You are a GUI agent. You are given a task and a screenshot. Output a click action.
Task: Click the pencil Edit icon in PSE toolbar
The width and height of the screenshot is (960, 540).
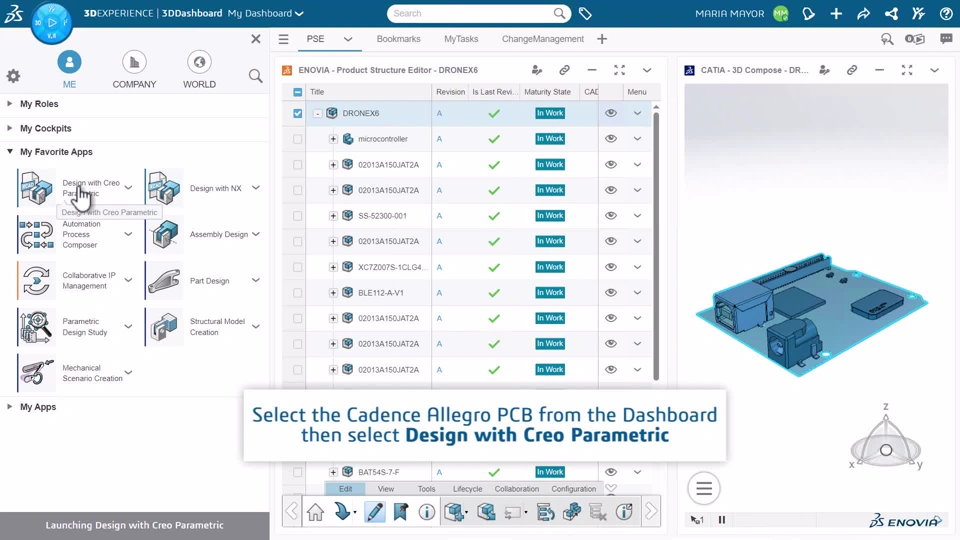(x=374, y=512)
